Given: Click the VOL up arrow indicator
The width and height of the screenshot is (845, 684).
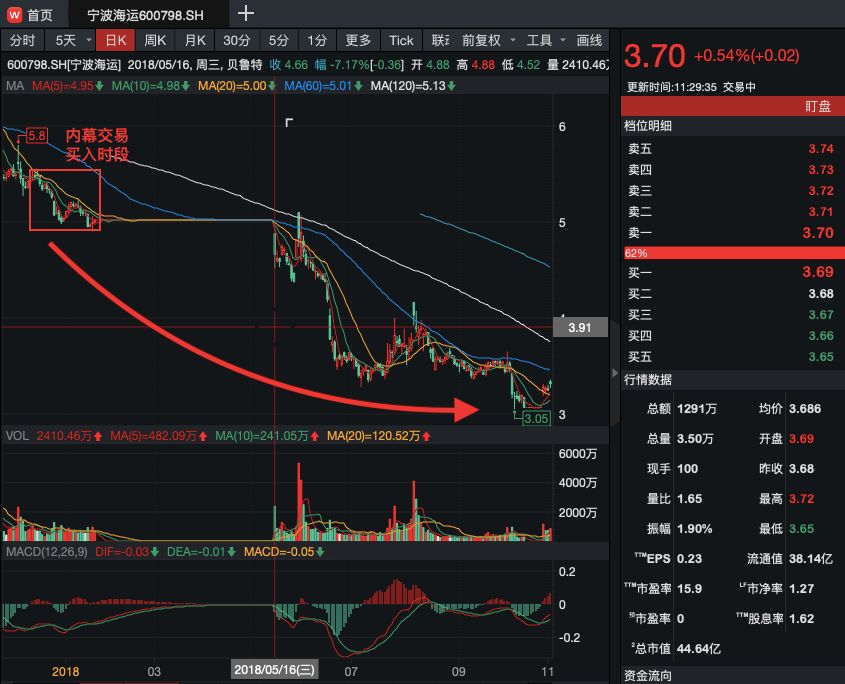Looking at the screenshot, I should click(98, 436).
